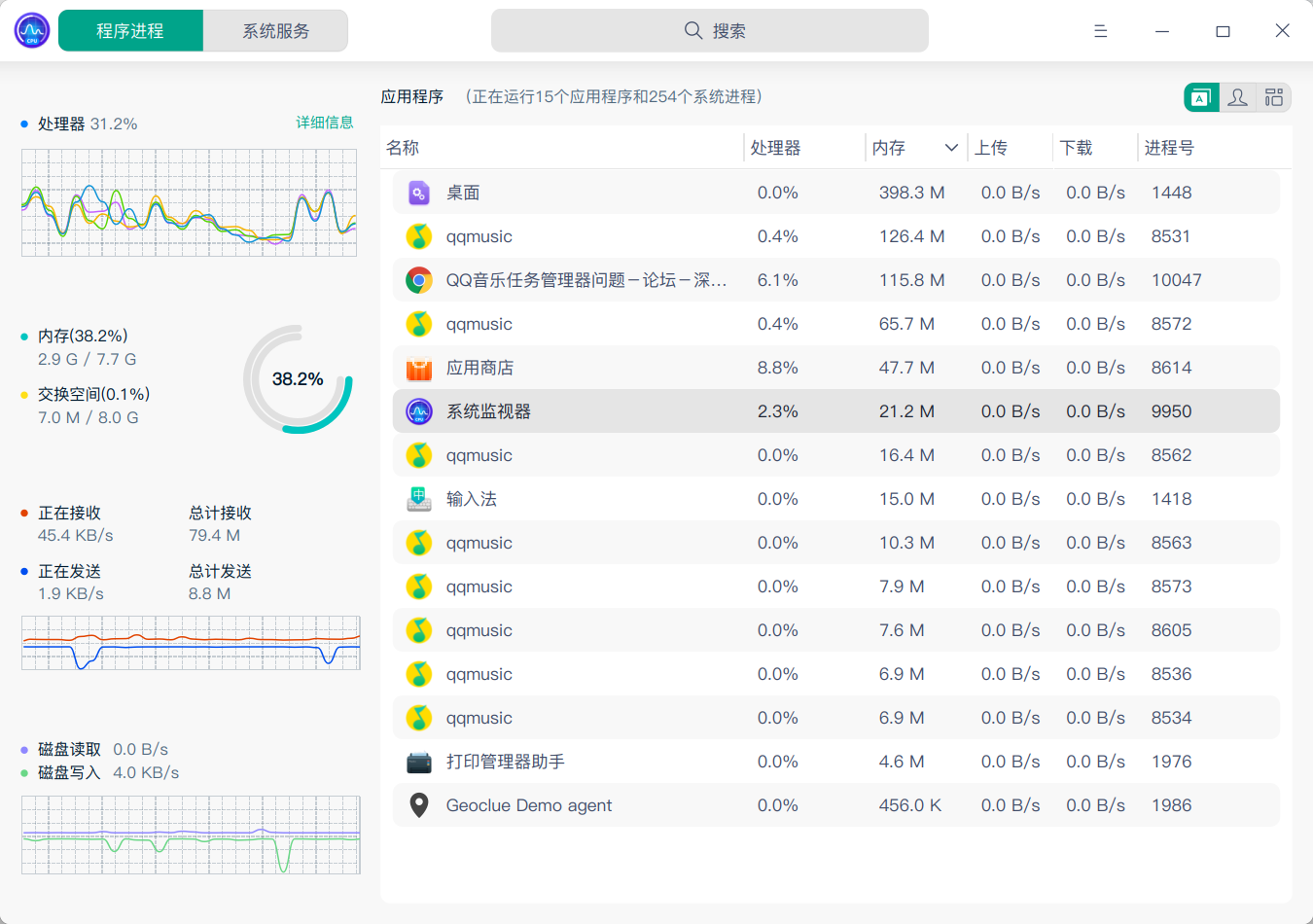
Task: Click process ID 9950
Action: [x=1172, y=411]
